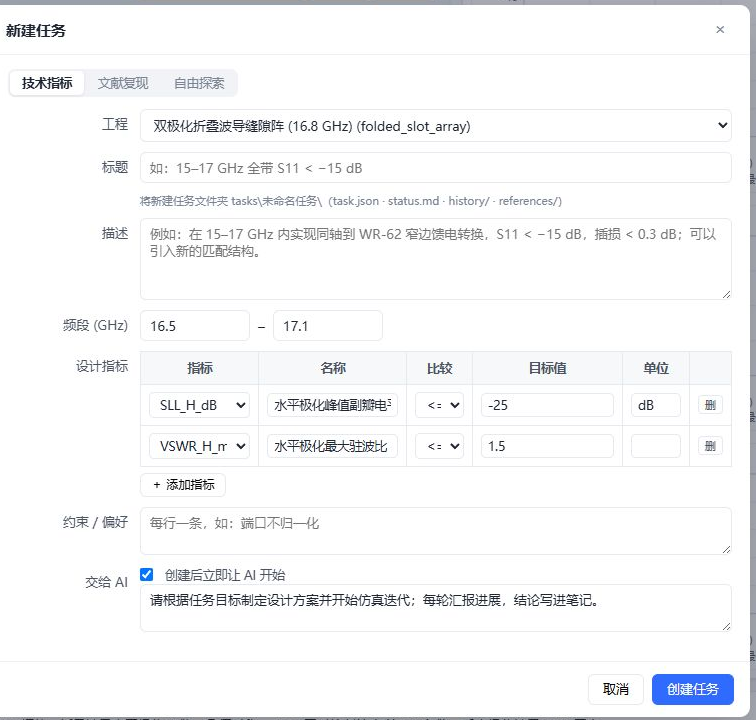This screenshot has width=756, height=720.
Task: Focus the 约束 / 偏好 constraints textarea
Action: pos(435,531)
